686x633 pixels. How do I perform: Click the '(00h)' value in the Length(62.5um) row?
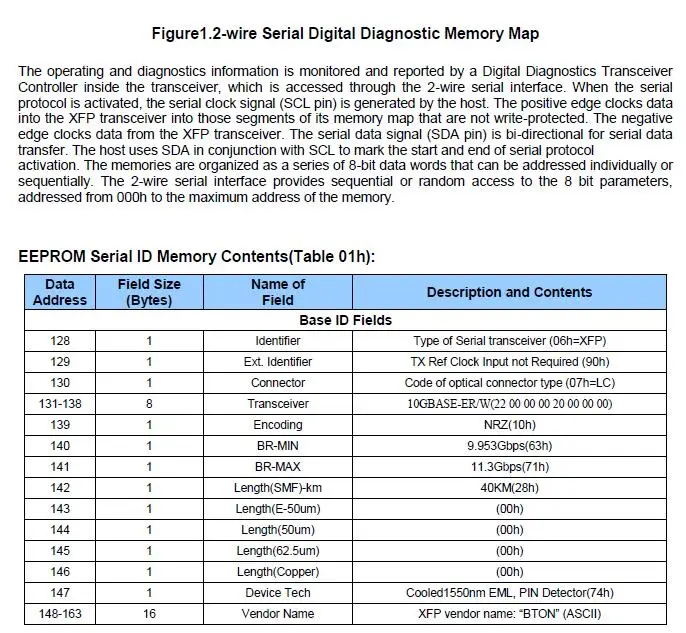(x=509, y=551)
